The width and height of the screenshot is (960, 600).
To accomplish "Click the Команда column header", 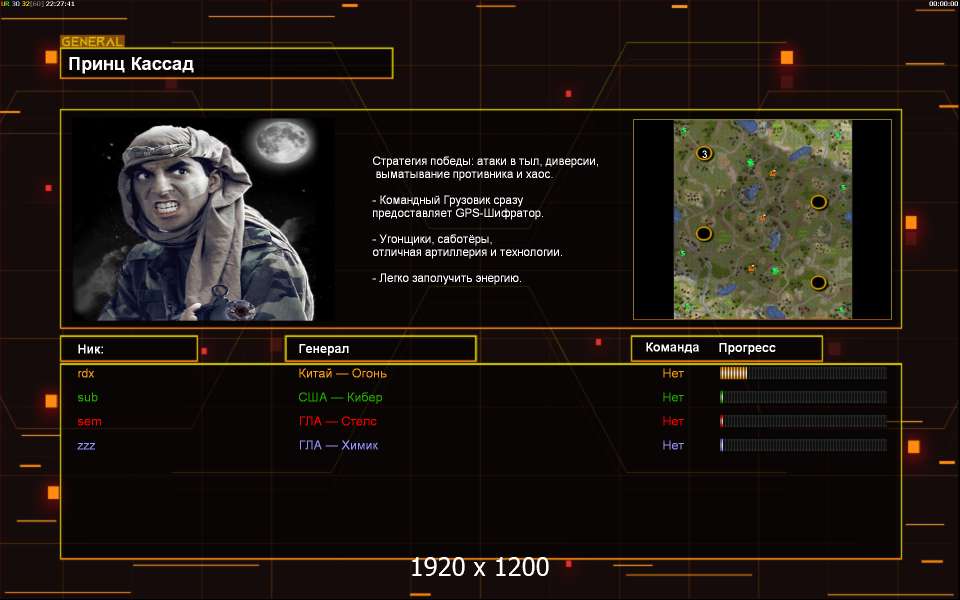I will point(672,348).
